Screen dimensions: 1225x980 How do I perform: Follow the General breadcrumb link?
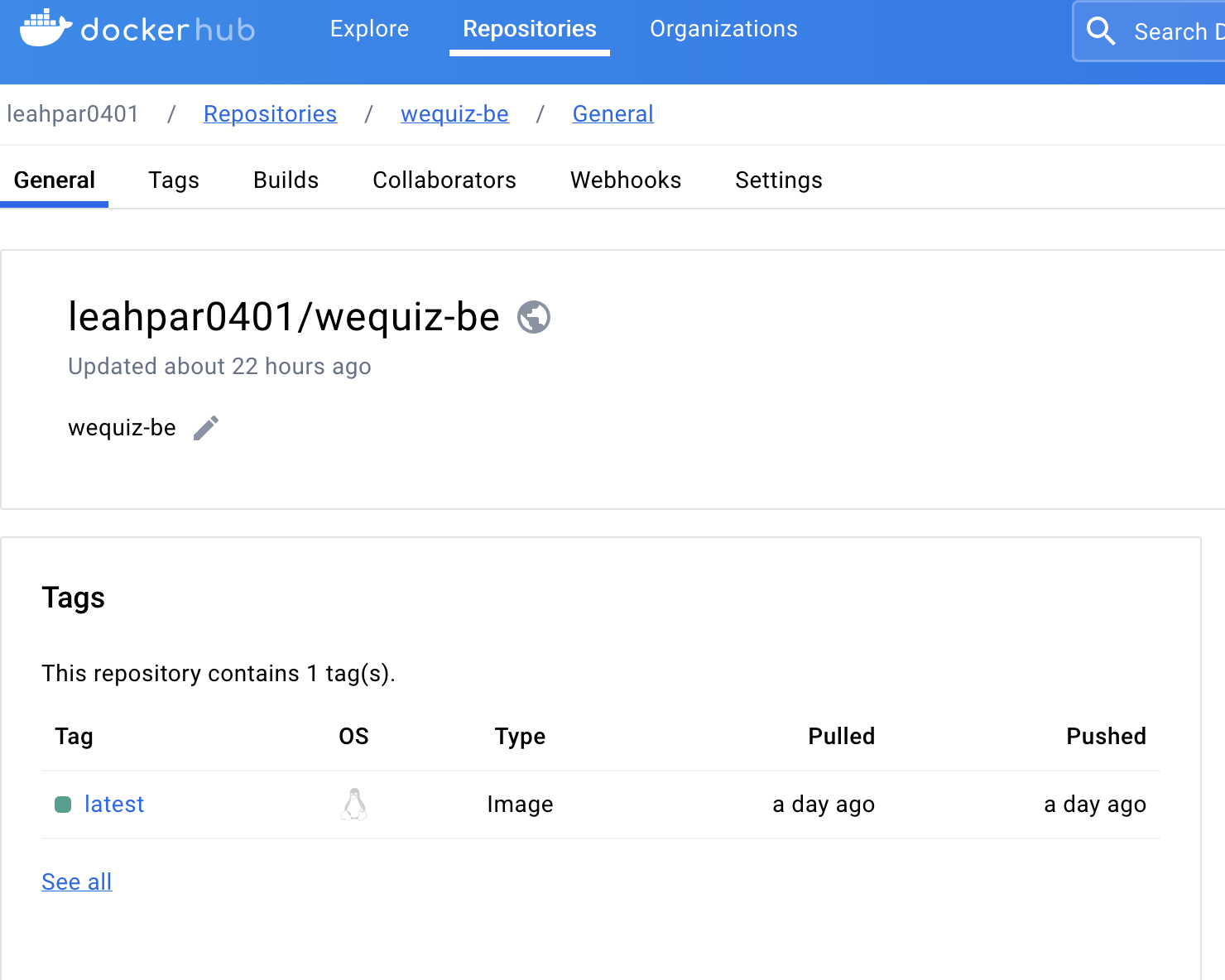[613, 114]
